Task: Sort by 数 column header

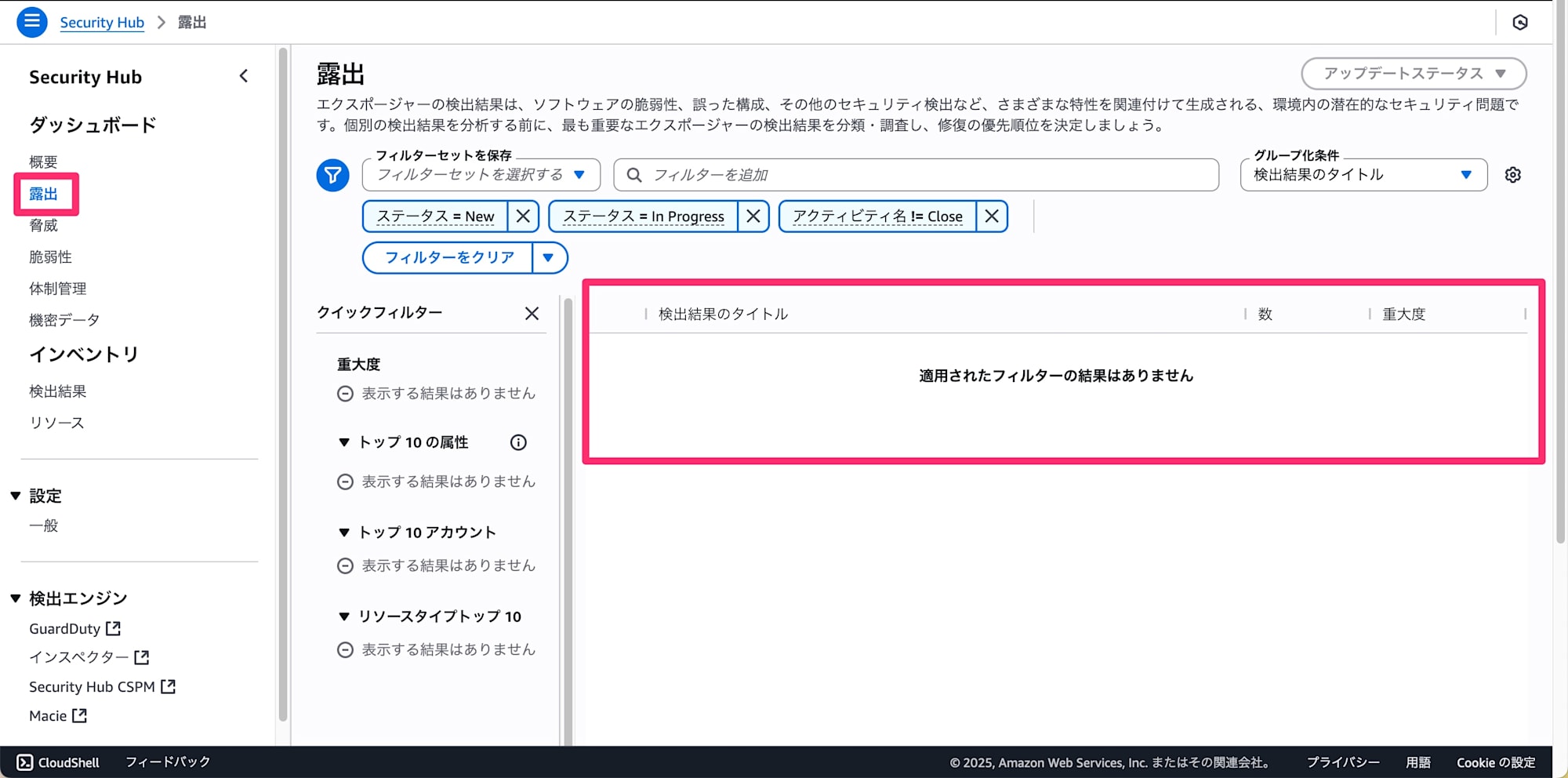Action: click(1265, 314)
